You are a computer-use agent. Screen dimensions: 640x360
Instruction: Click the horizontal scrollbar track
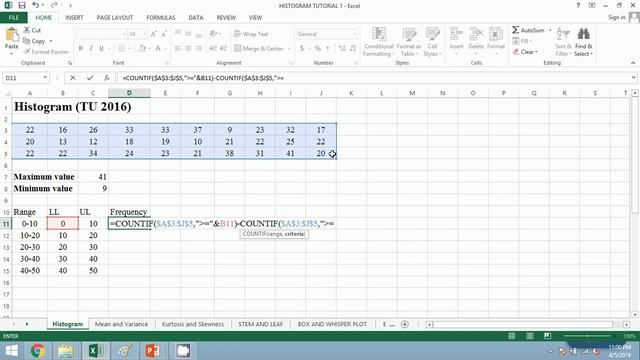(x=523, y=324)
